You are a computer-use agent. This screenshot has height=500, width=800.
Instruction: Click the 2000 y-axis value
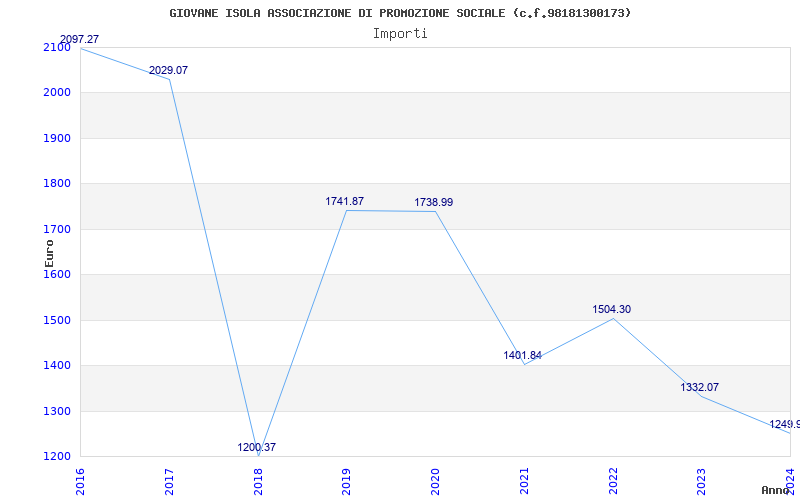click(57, 93)
